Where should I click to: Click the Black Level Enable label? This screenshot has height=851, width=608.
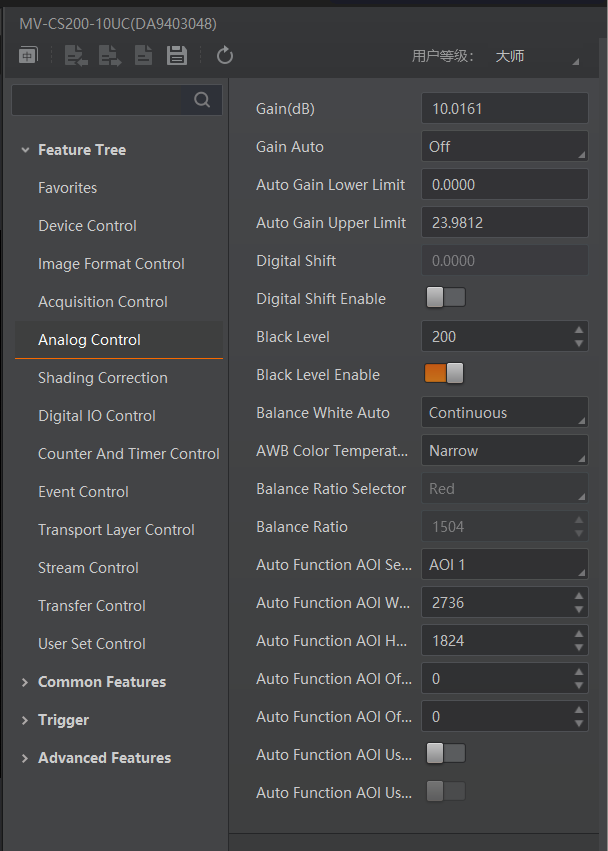coord(318,374)
